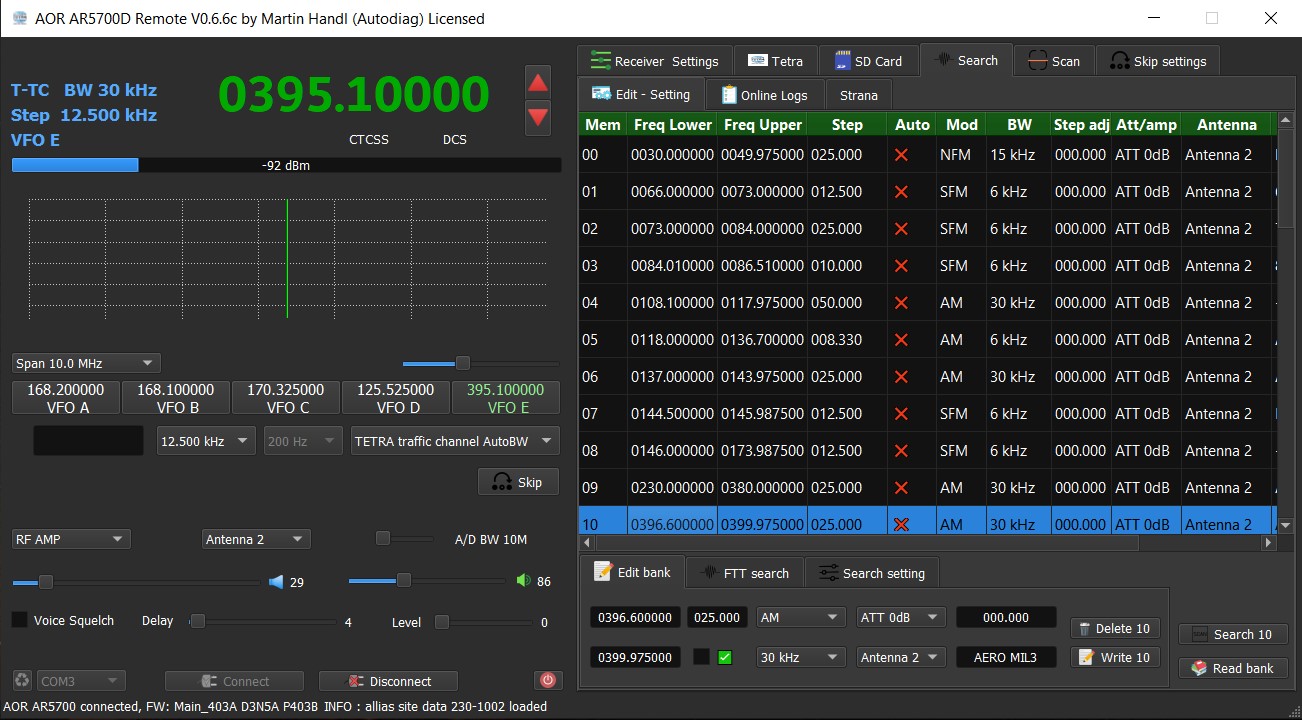The height and width of the screenshot is (720, 1302).
Task: Toggle Auto red X for bank 09
Action: tap(901, 488)
